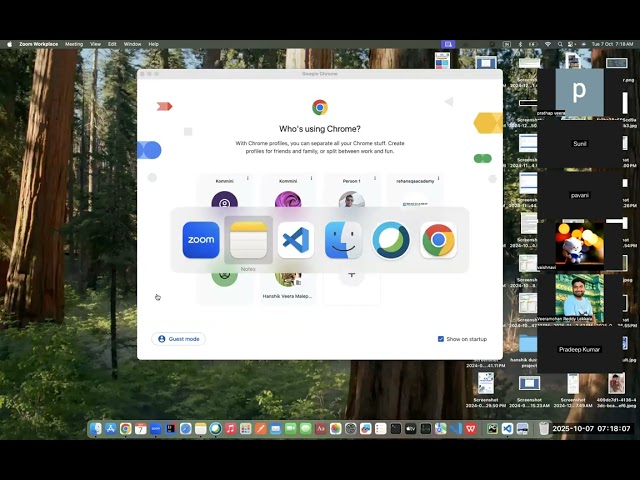Click the Wi-Fi icon in the menu bar
Viewport: 640px width, 480px height.
pos(548,44)
